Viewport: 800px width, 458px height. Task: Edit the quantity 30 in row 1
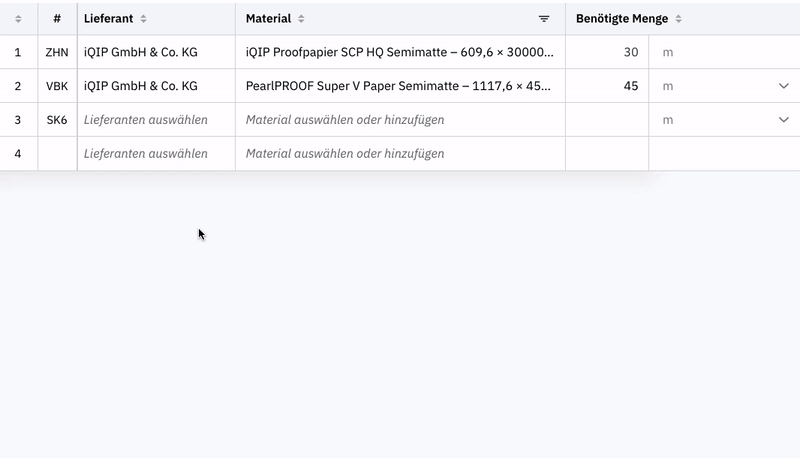tap(607, 52)
